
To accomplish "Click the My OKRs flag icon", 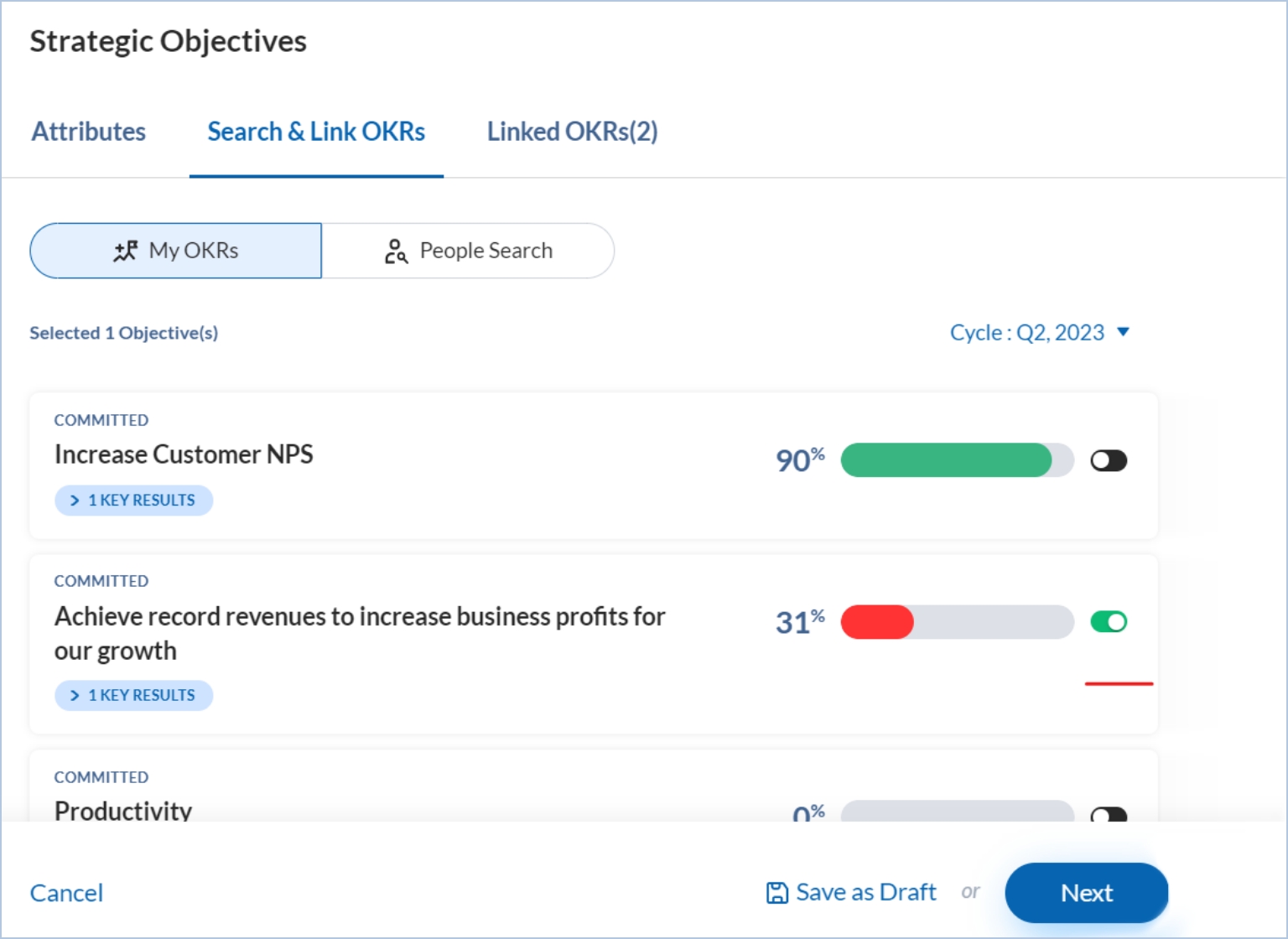I will point(126,251).
